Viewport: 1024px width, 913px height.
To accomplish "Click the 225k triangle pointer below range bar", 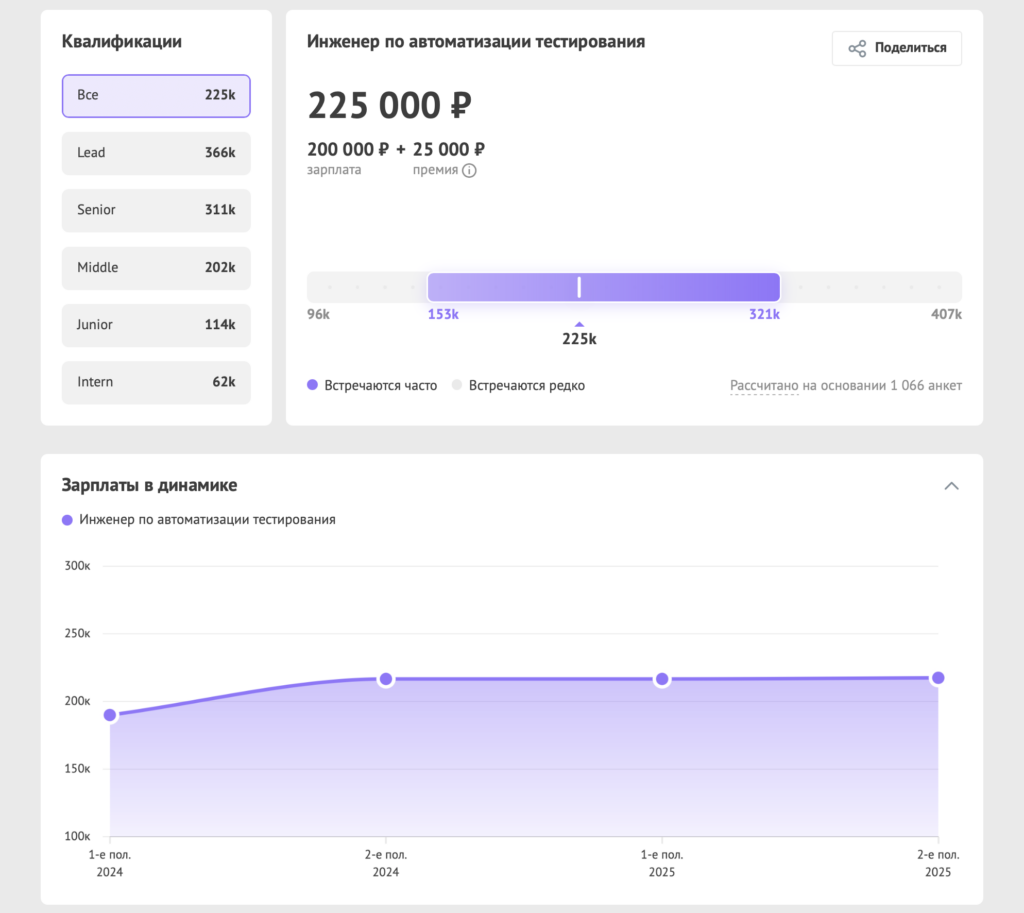I will pos(579,324).
